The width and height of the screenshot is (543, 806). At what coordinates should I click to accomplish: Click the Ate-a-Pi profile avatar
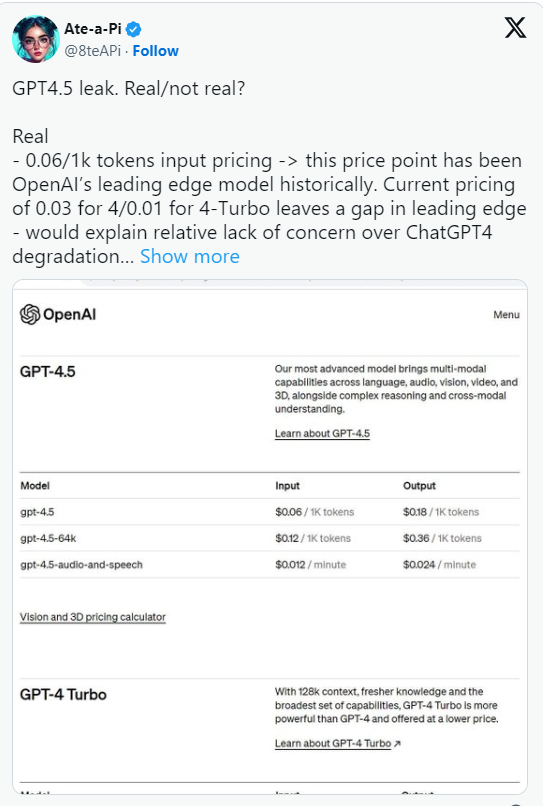[x=36, y=39]
